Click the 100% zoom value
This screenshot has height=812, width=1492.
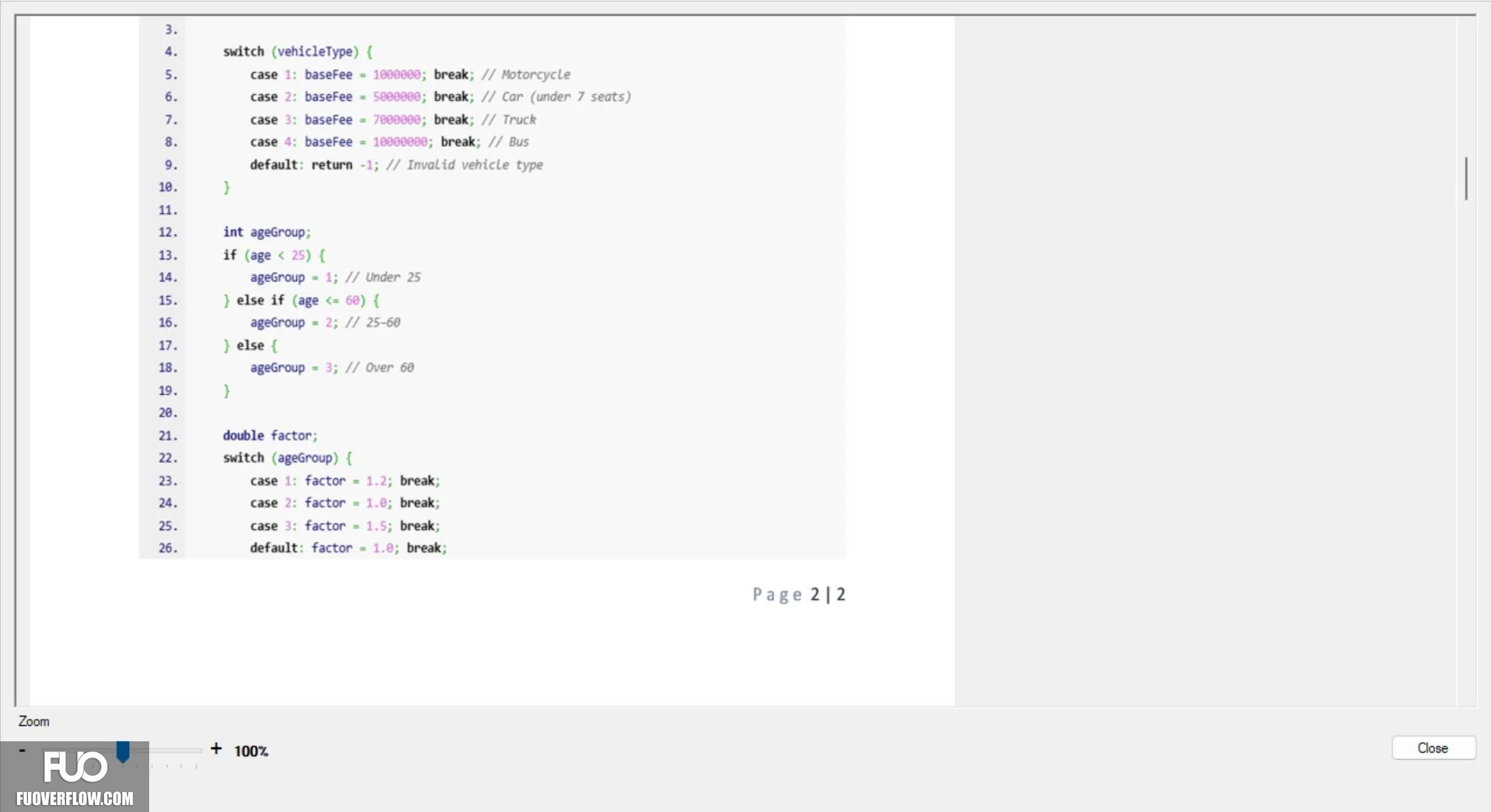[x=251, y=751]
